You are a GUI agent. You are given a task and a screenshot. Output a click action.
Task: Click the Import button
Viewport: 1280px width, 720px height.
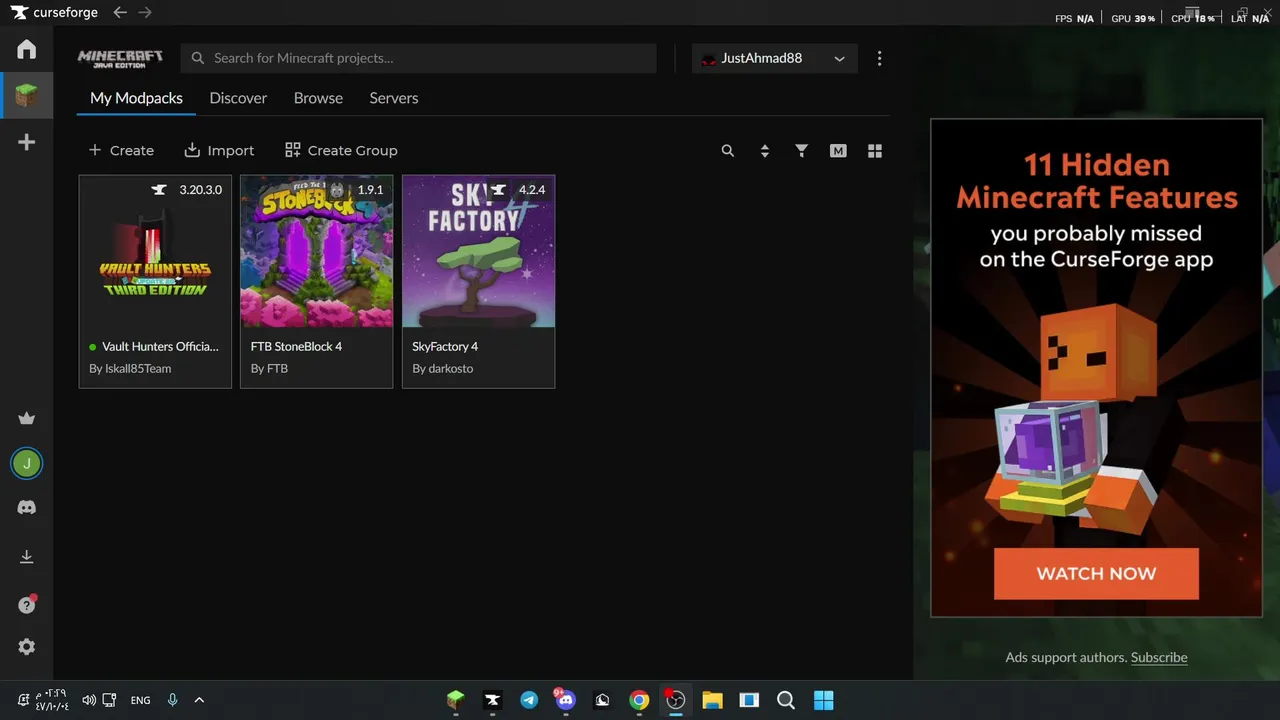219,150
